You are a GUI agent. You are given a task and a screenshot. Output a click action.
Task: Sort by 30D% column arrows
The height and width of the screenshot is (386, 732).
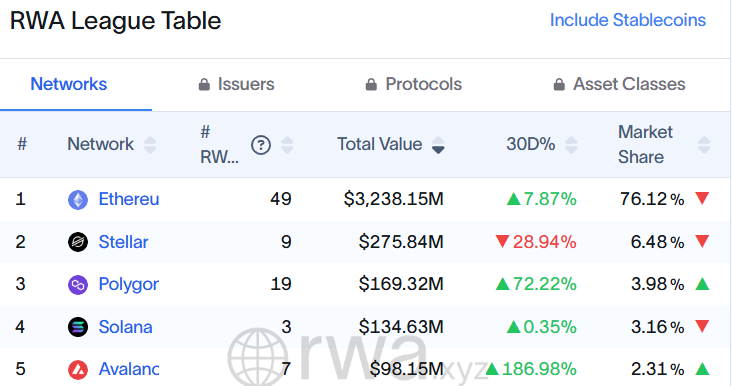tap(571, 145)
